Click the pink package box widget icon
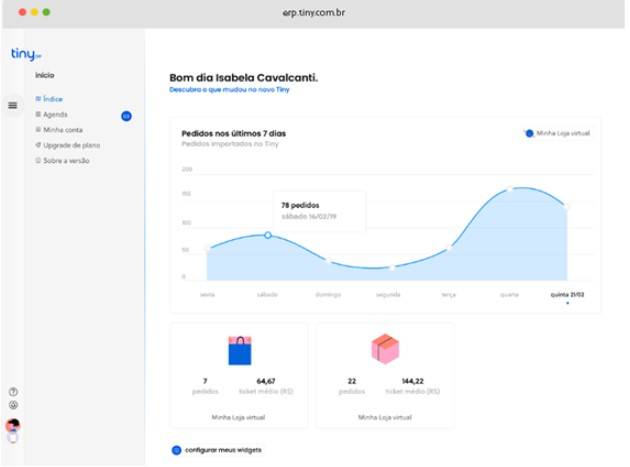 (385, 349)
